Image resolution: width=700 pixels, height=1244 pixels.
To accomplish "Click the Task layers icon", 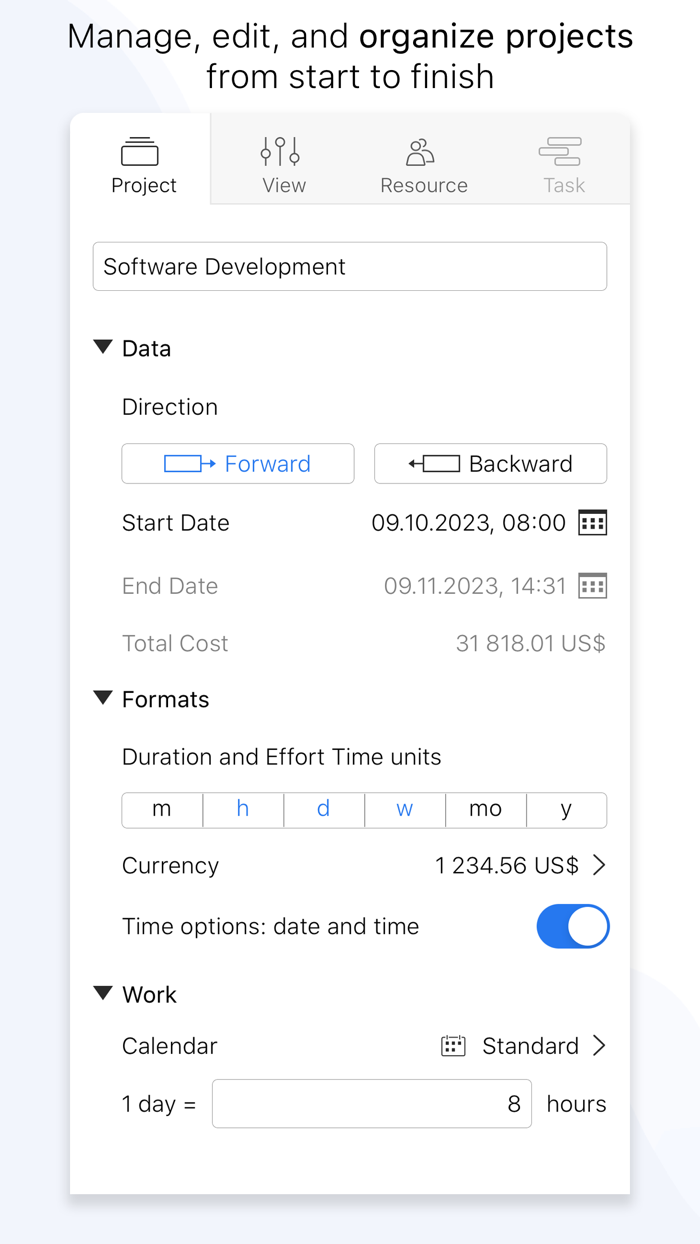I will pyautogui.click(x=560, y=150).
